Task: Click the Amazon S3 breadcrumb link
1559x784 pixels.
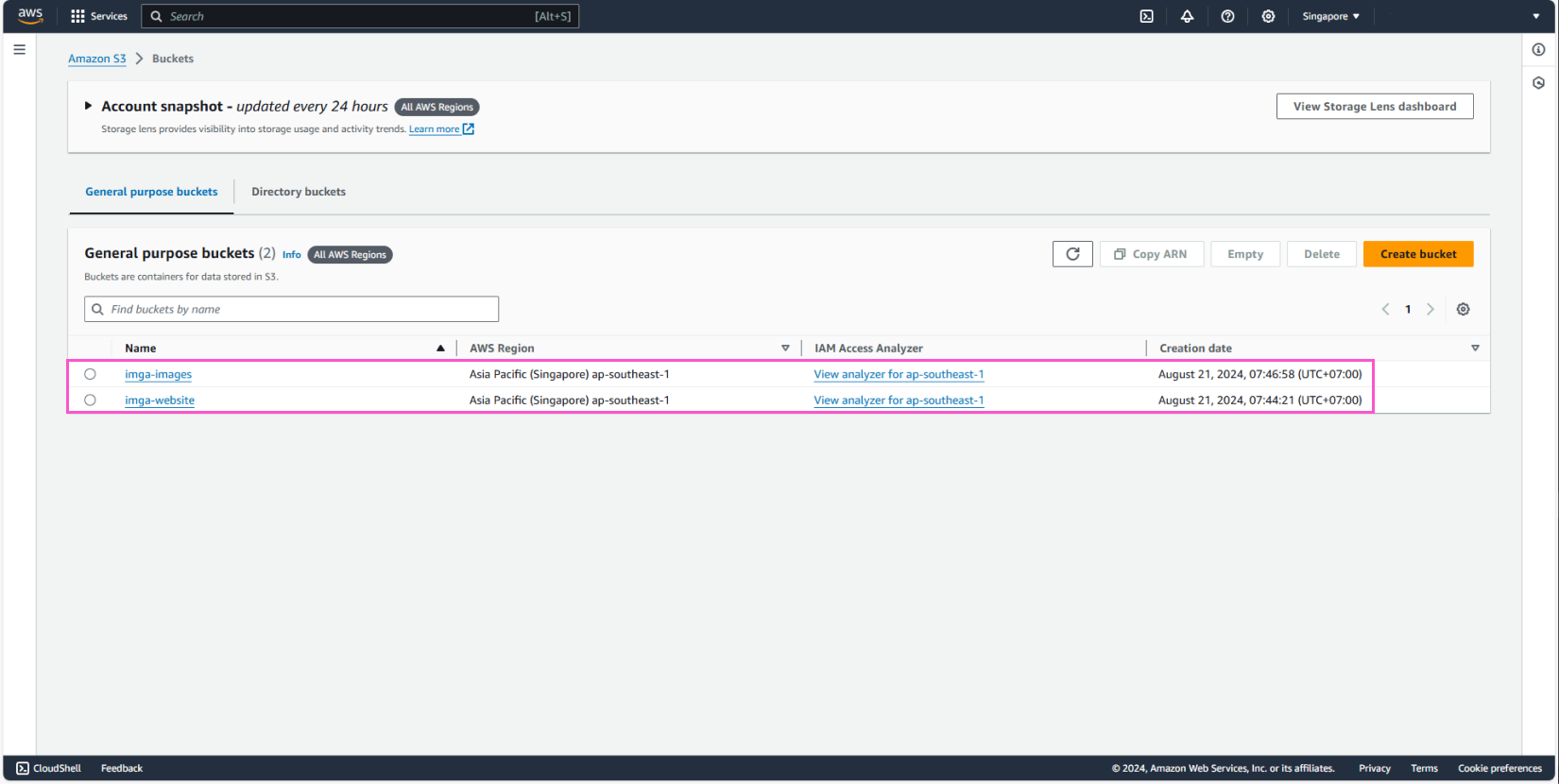Action: 96,59
